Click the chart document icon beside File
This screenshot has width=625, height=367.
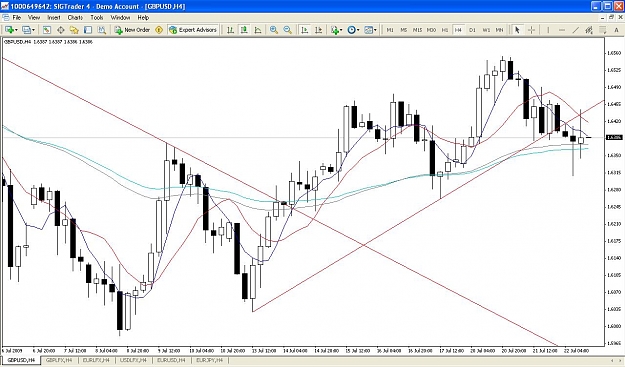(6, 18)
